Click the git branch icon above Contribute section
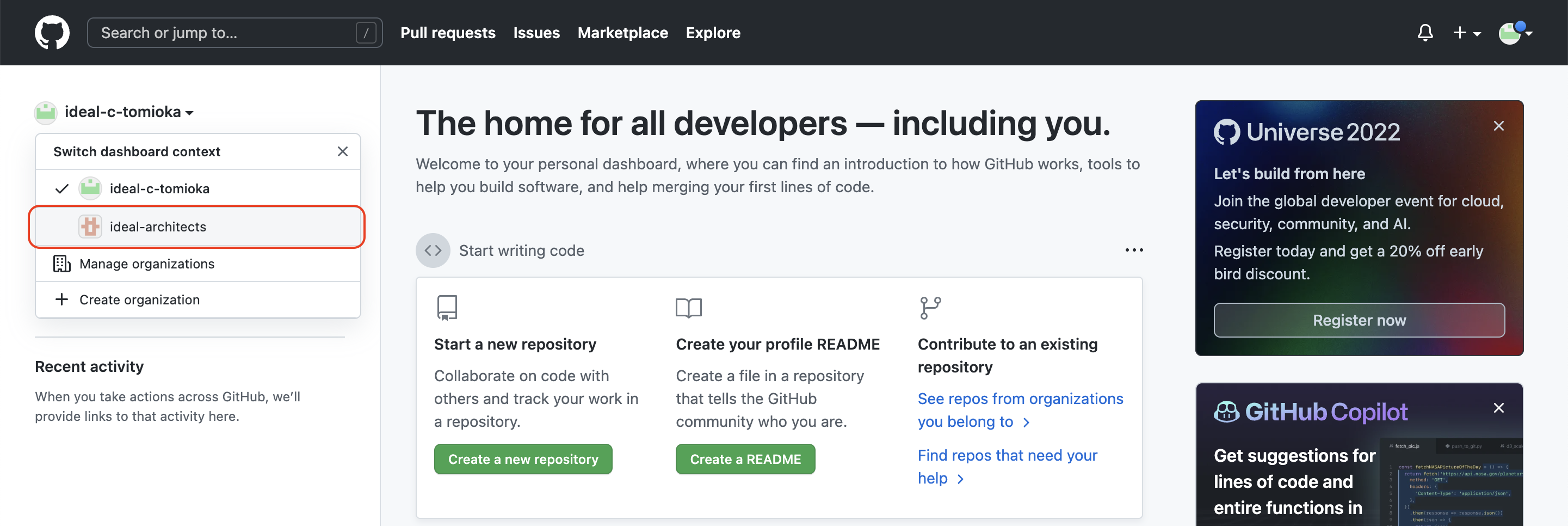 (x=929, y=307)
